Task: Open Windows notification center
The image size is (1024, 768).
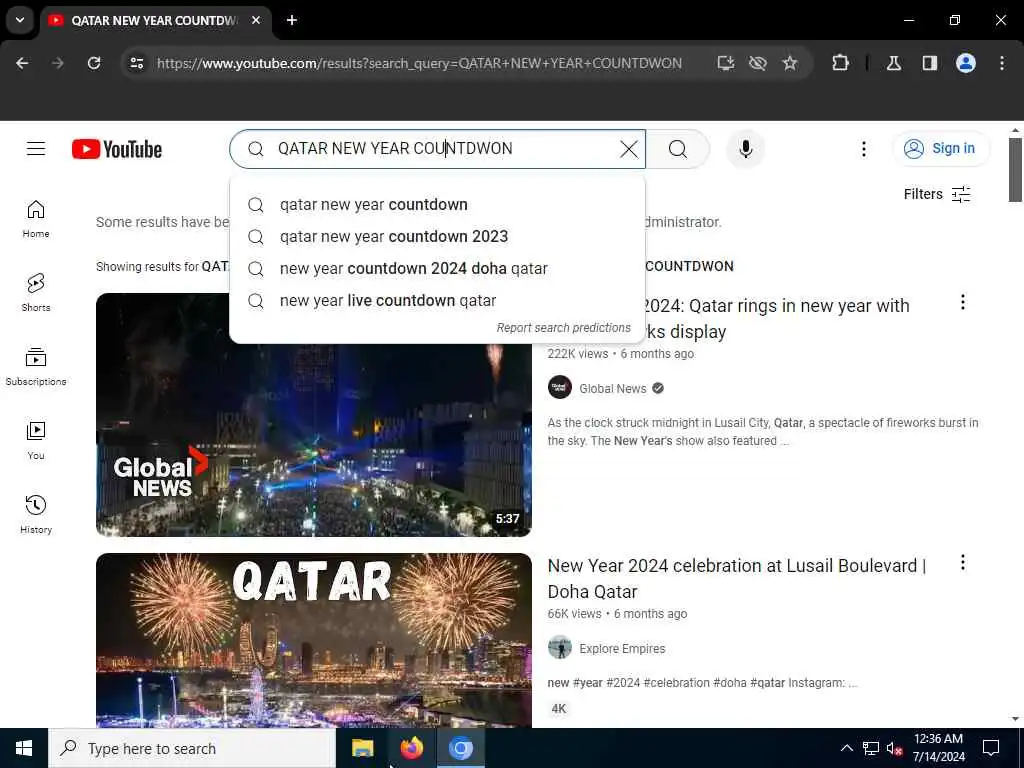Action: click(x=991, y=748)
